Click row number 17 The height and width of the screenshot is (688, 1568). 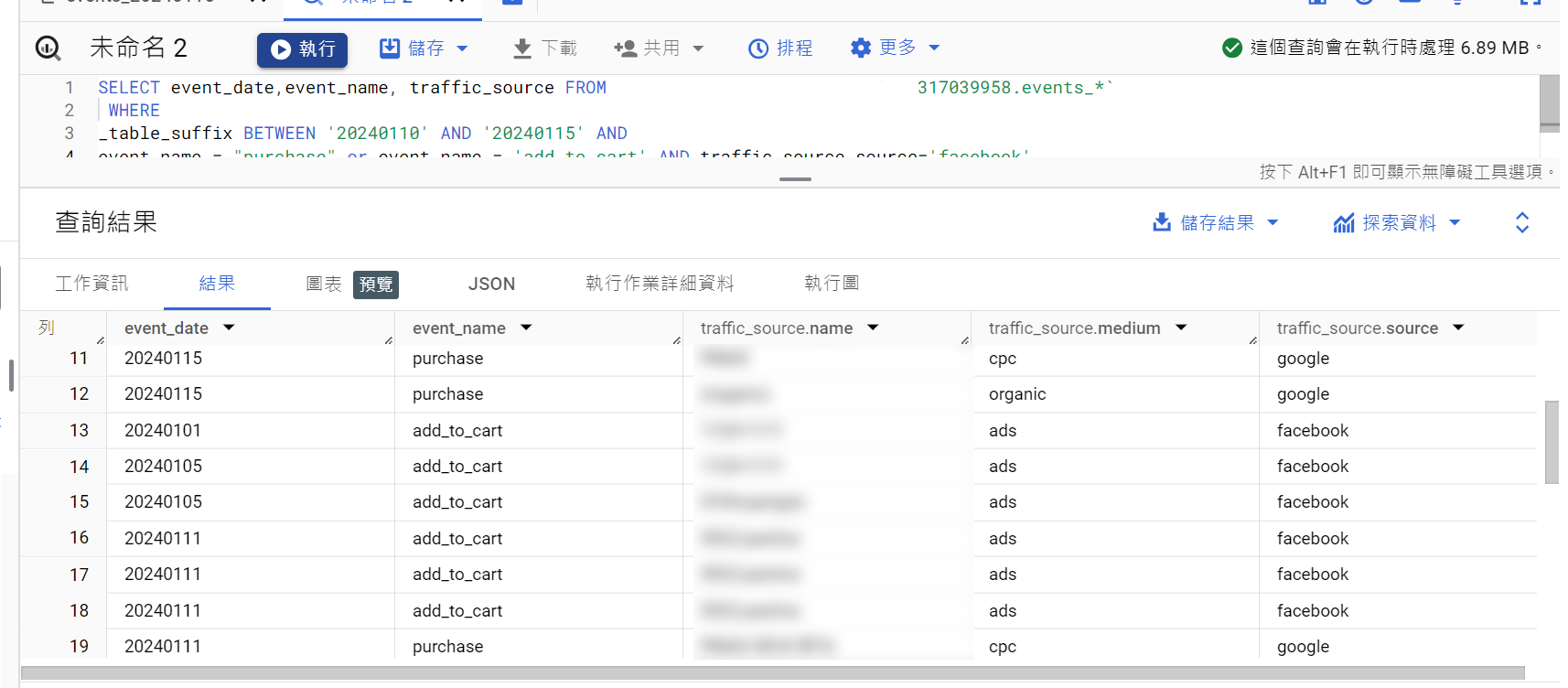coord(80,575)
